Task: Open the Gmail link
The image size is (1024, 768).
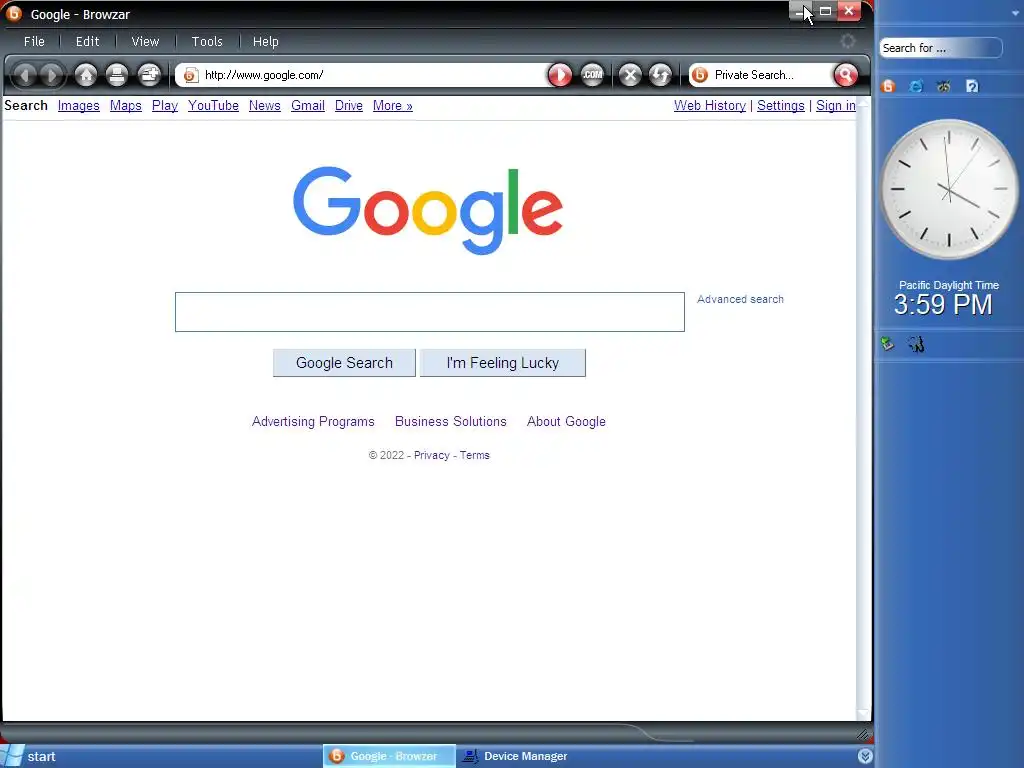Action: [x=308, y=106]
